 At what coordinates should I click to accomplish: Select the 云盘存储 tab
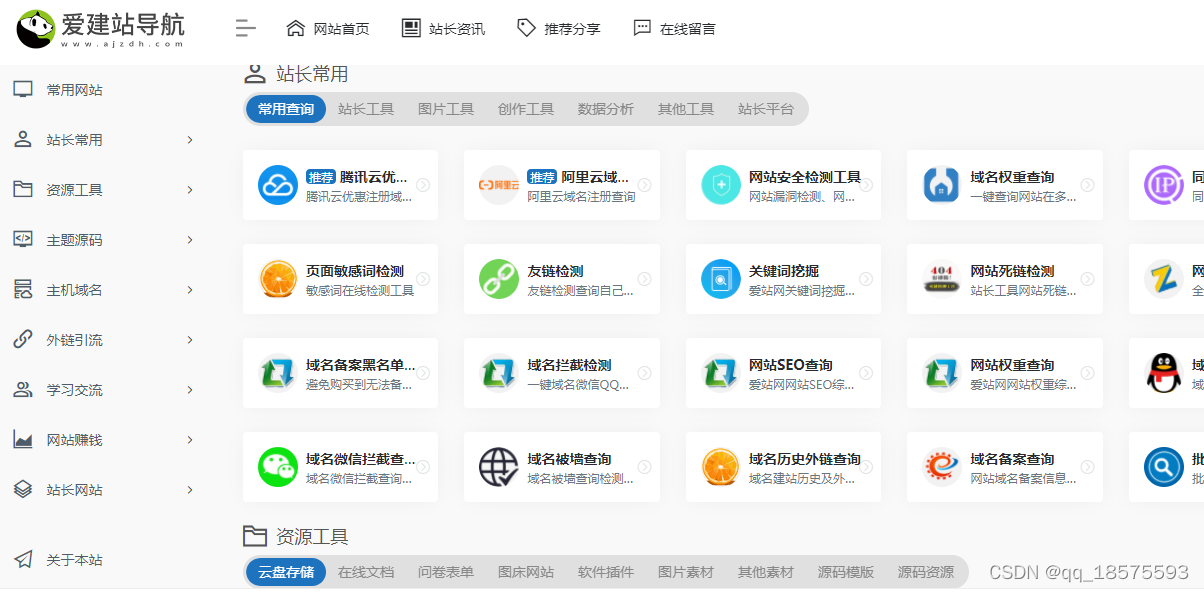pyautogui.click(x=286, y=572)
